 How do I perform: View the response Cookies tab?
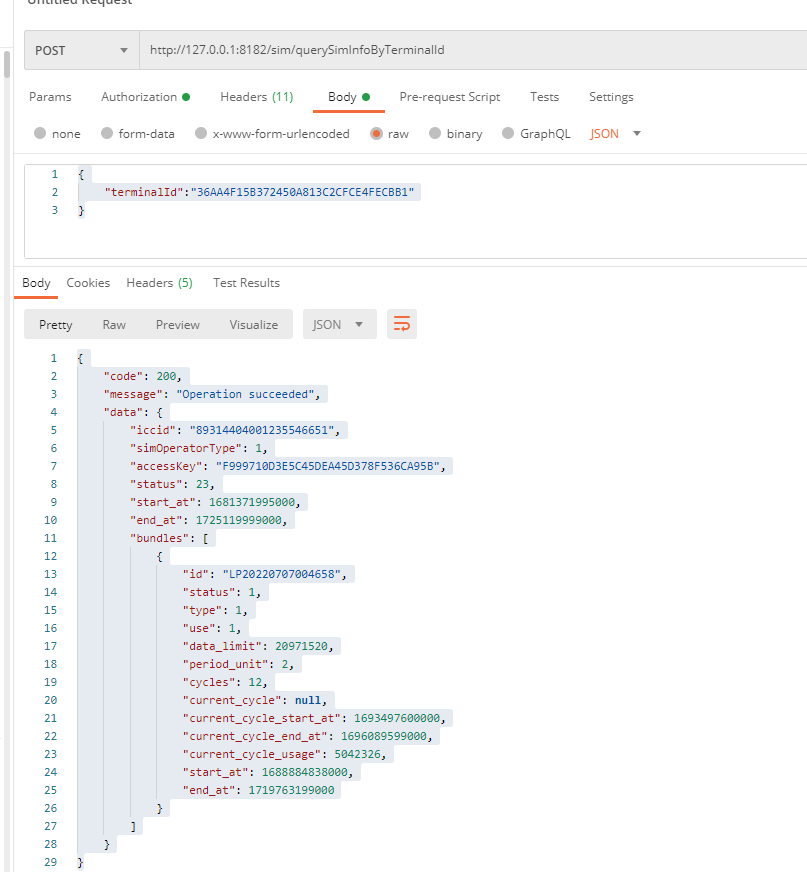(x=88, y=283)
